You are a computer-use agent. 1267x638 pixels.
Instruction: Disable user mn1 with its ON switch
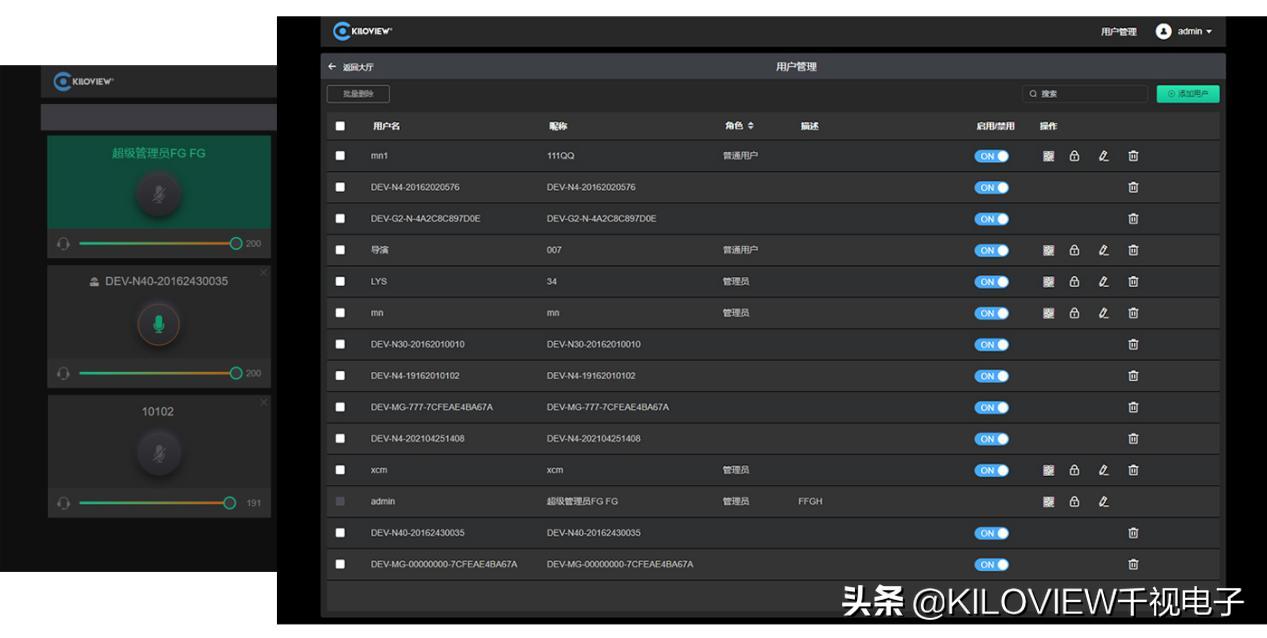[991, 156]
